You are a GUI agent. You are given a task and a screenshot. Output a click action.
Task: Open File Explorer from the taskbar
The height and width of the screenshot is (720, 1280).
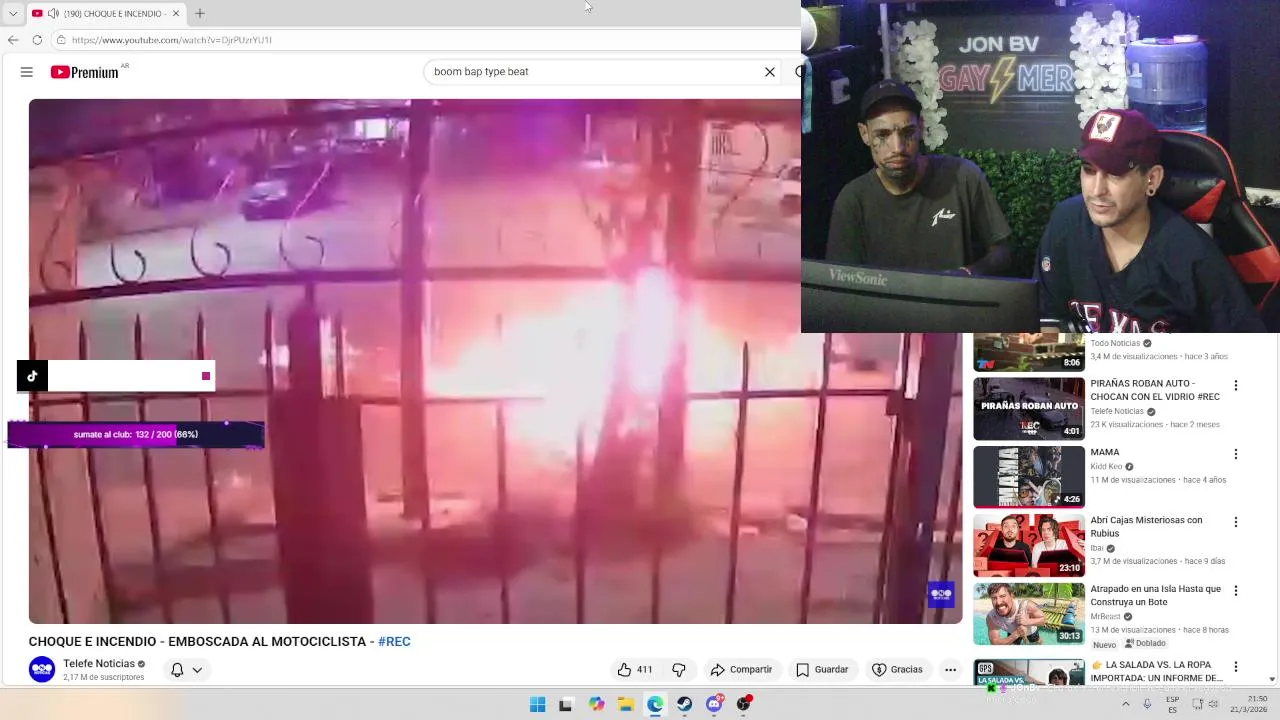626,704
